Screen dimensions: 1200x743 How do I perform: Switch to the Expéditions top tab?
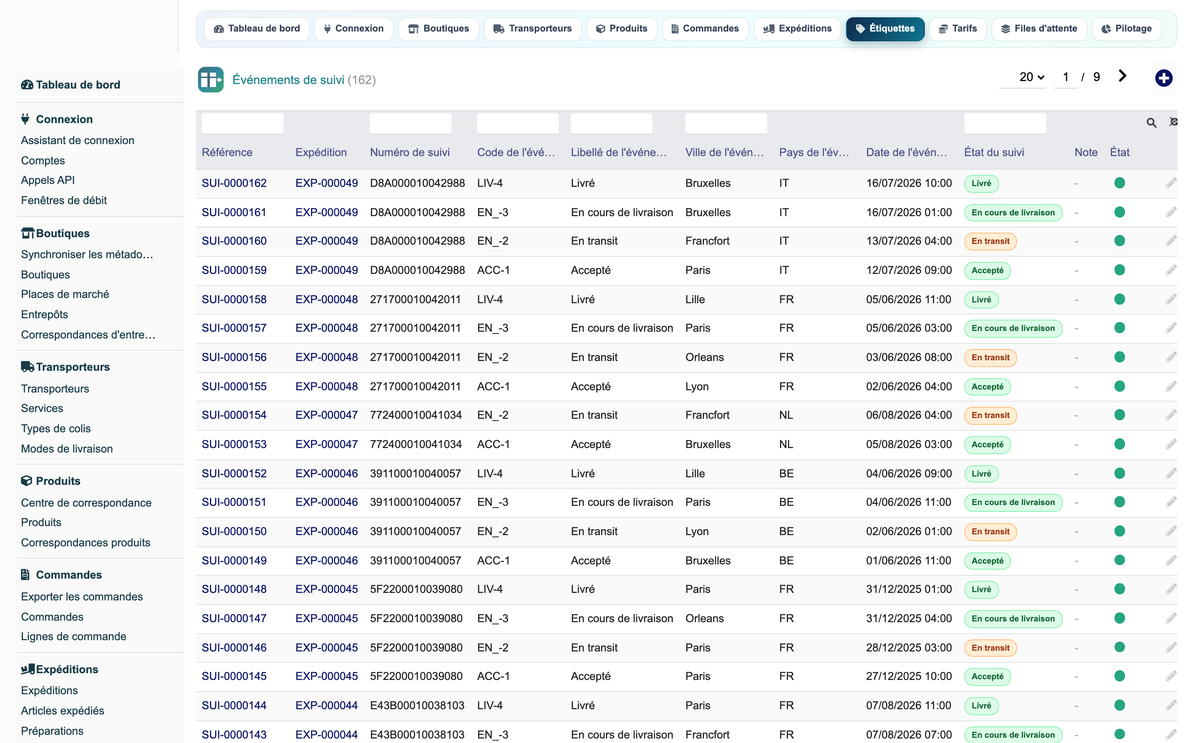coord(797,29)
